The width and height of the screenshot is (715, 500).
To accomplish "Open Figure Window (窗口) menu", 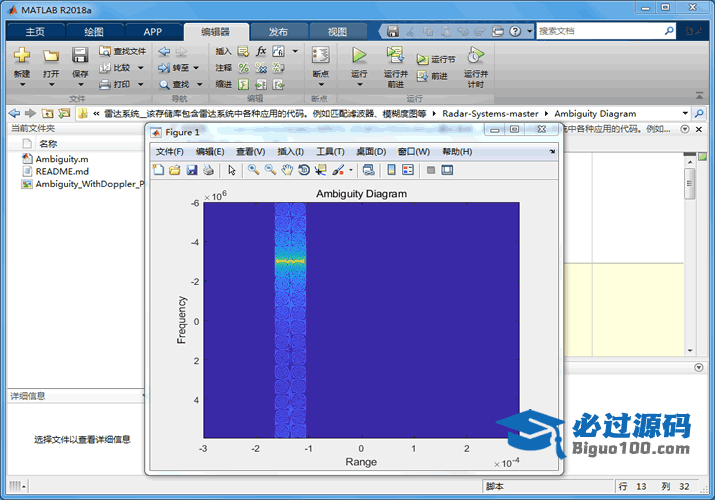I will click(x=414, y=152).
